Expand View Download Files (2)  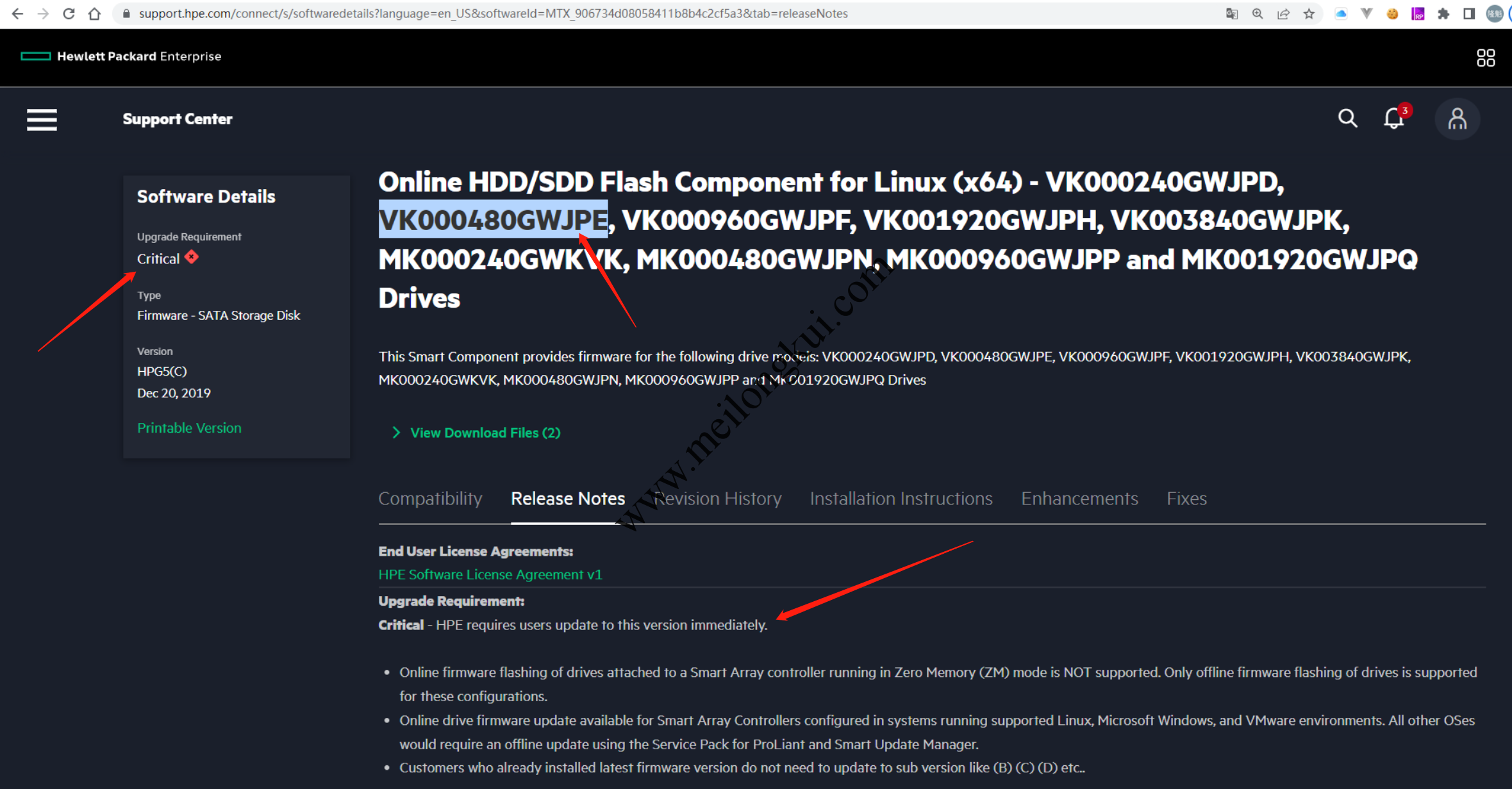[476, 433]
